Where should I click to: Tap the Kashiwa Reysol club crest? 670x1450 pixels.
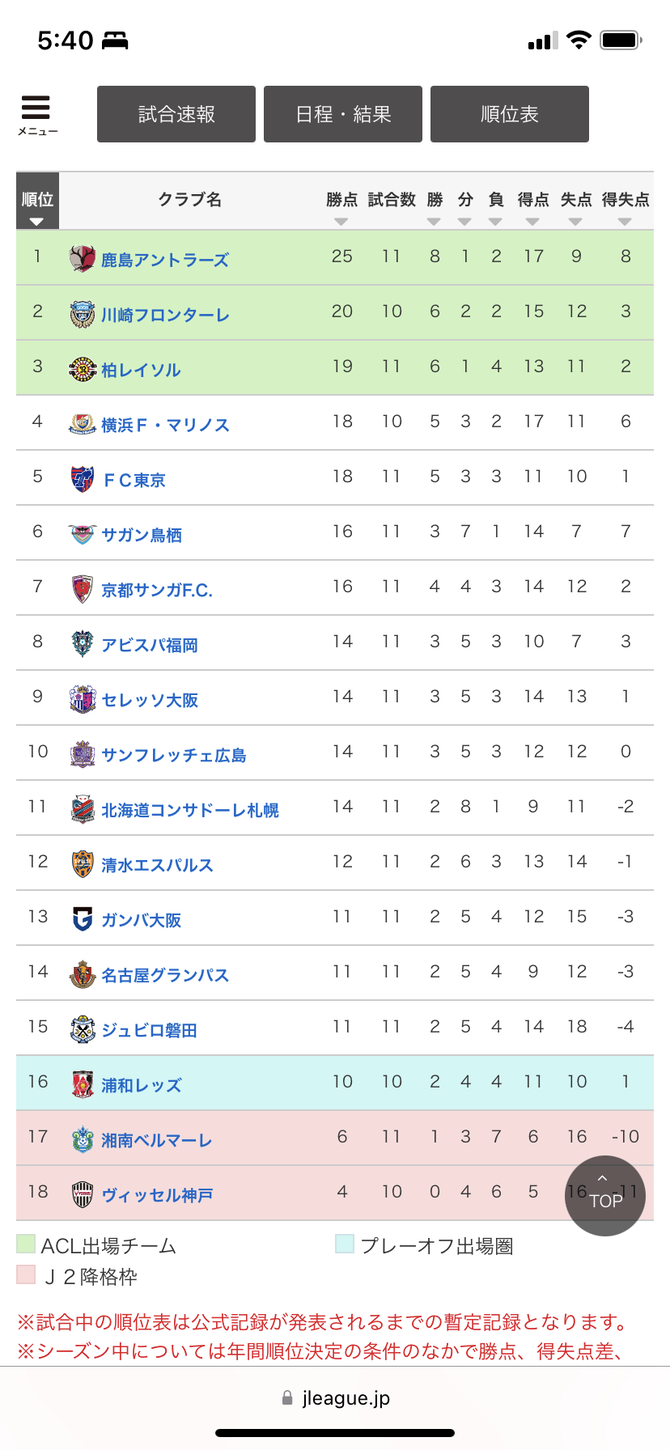[x=83, y=369]
